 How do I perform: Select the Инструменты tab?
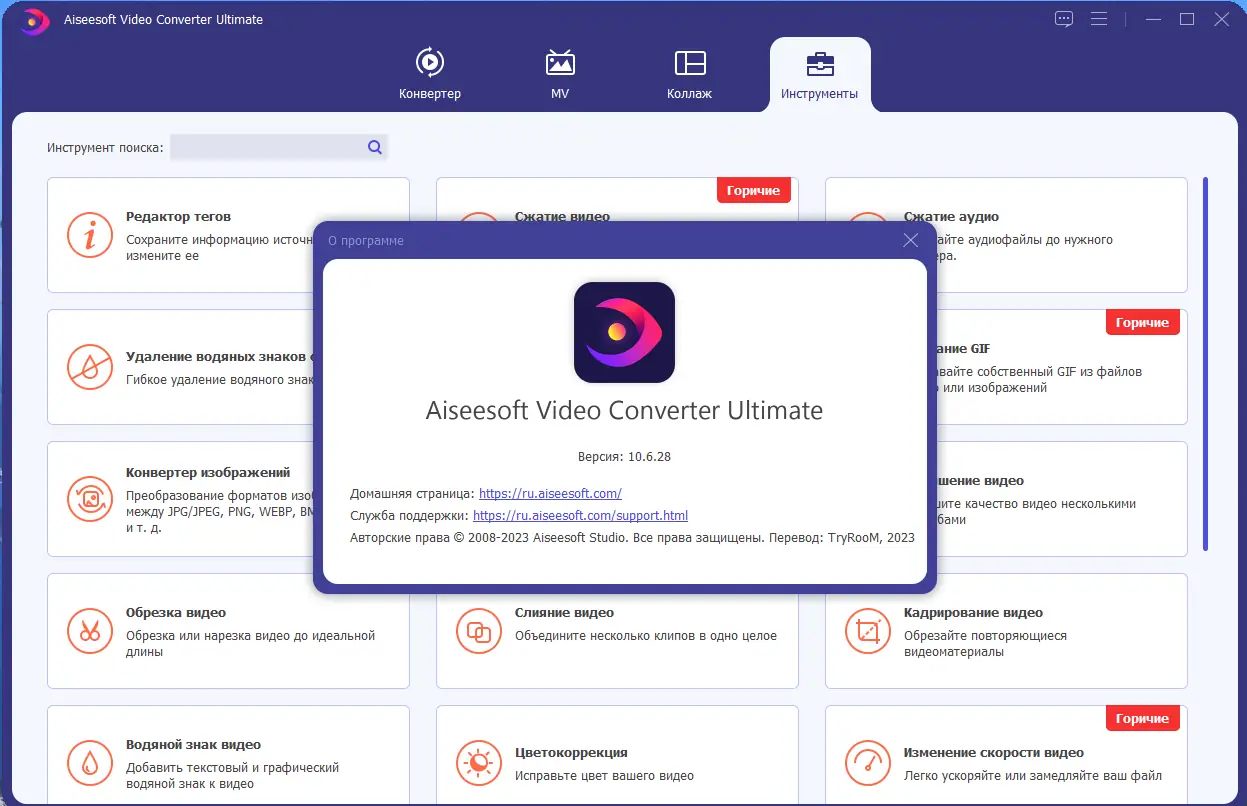coord(820,73)
